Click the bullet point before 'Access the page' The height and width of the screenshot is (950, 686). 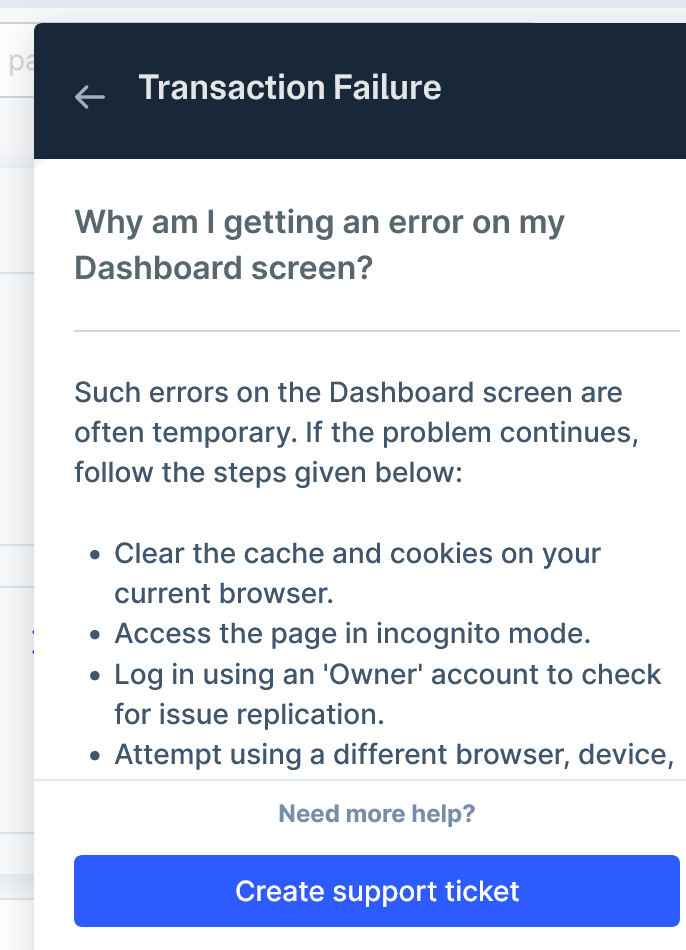point(95,635)
